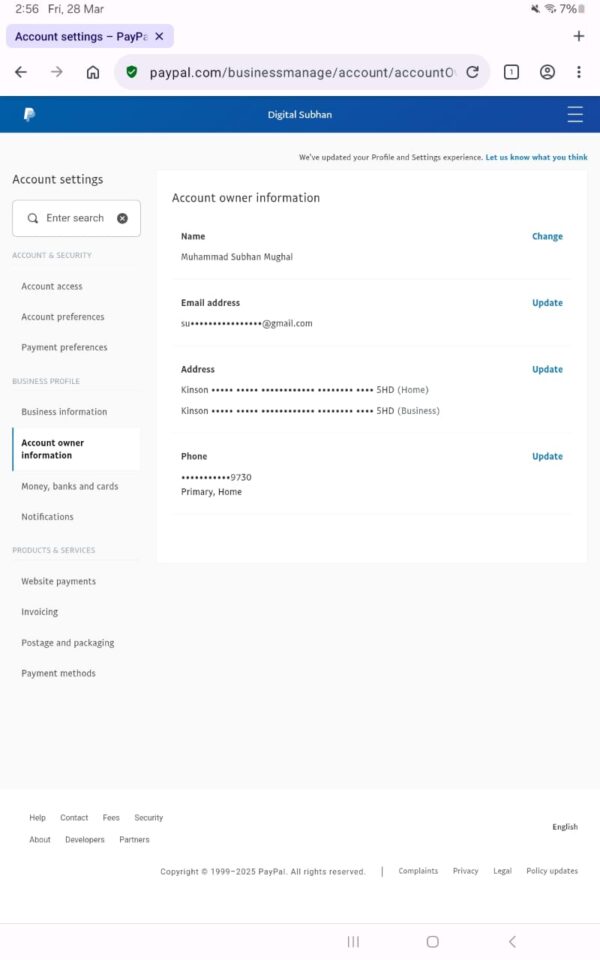Go to browser home page
Screen dimensions: 600x960
pyautogui.click(x=93, y=72)
